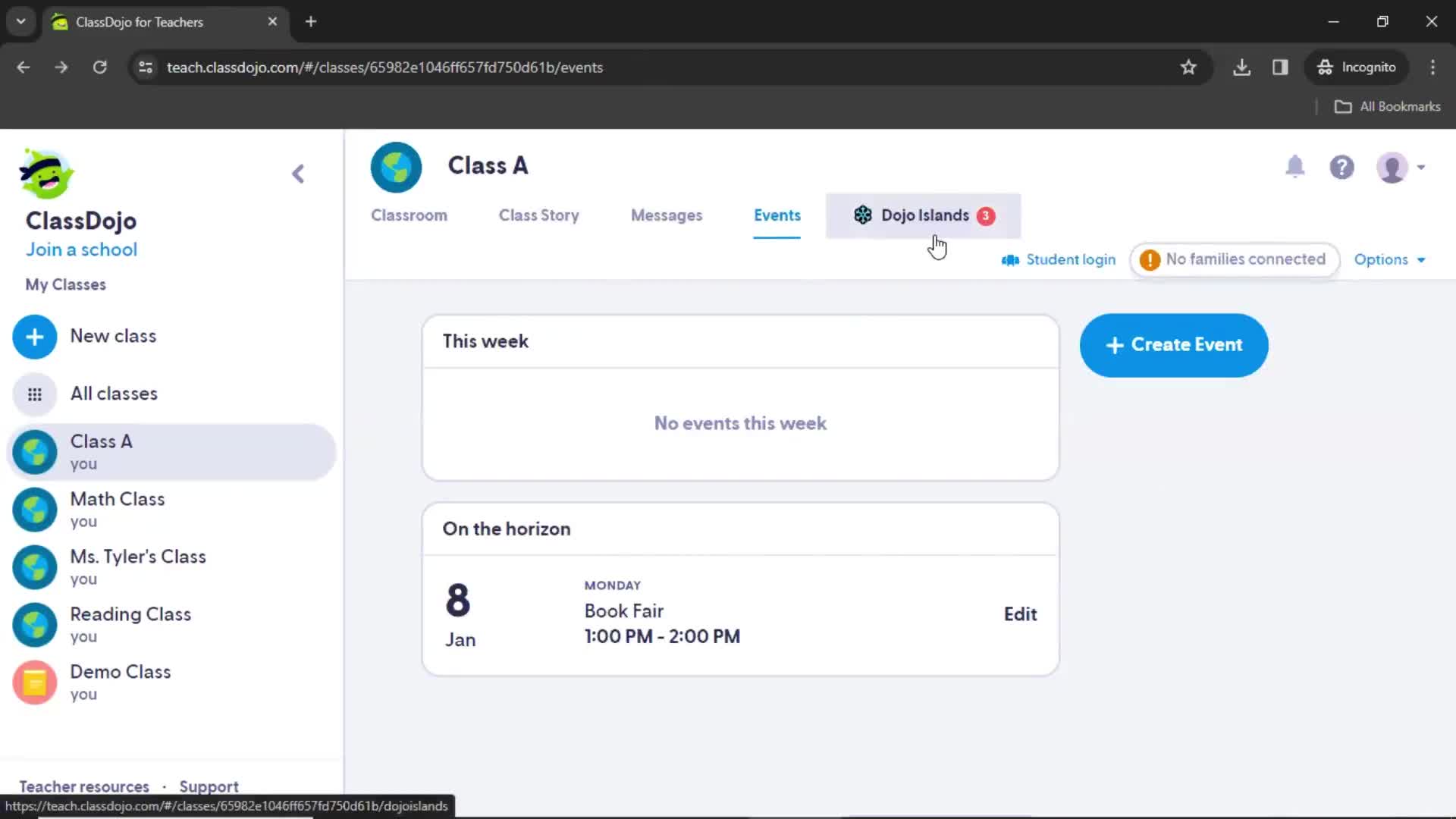Expand the Options dropdown

coord(1389,259)
